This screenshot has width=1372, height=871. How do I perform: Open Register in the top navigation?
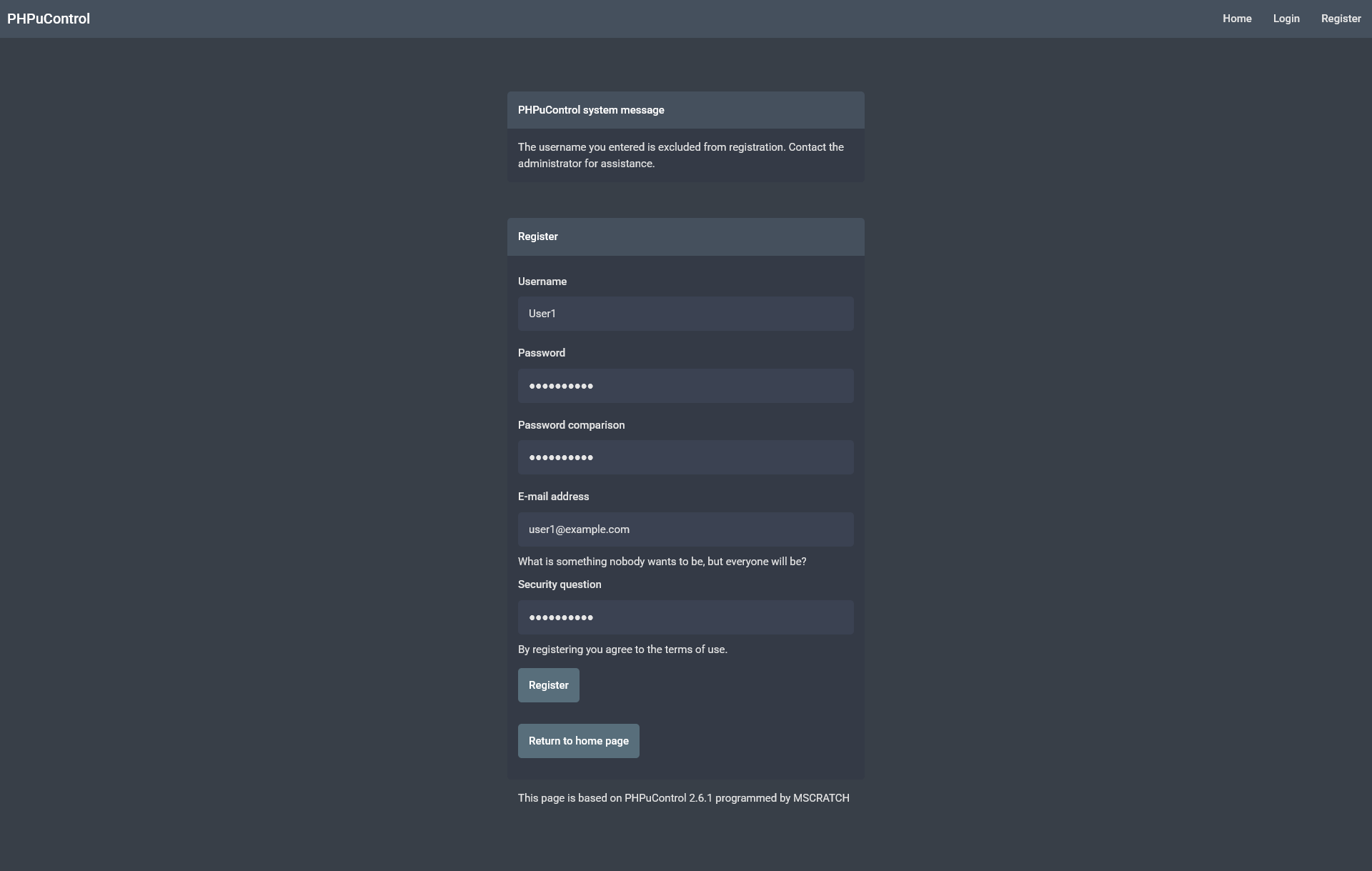click(1341, 19)
